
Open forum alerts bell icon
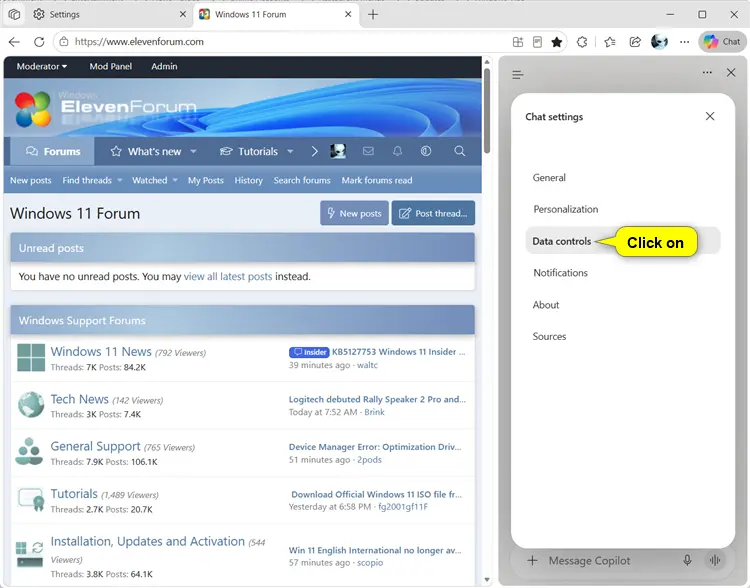[397, 151]
